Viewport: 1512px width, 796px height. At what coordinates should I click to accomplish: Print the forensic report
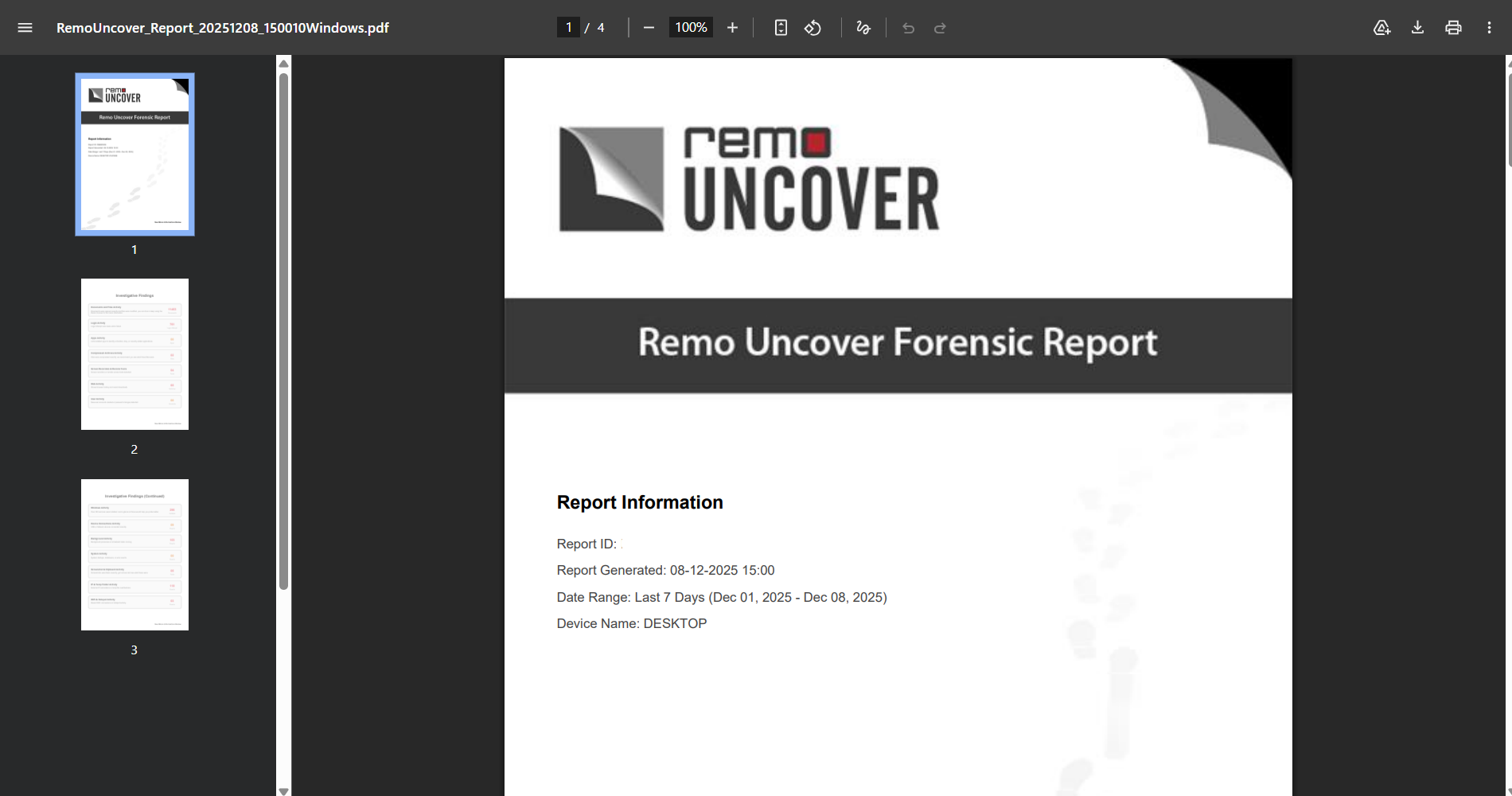(1453, 28)
